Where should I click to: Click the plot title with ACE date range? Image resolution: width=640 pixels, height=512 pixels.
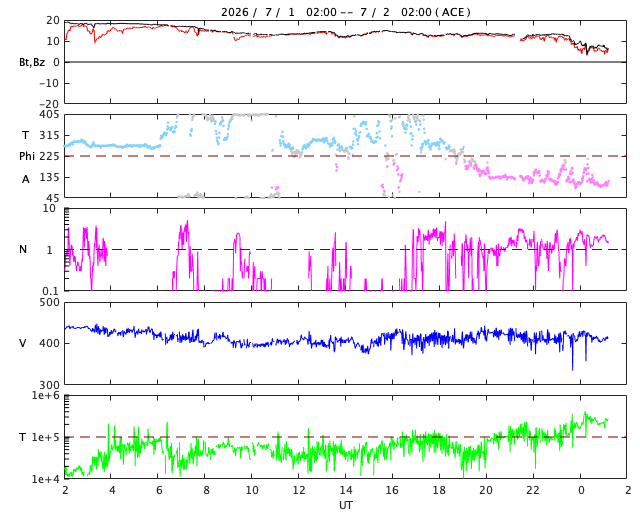pyautogui.click(x=345, y=12)
